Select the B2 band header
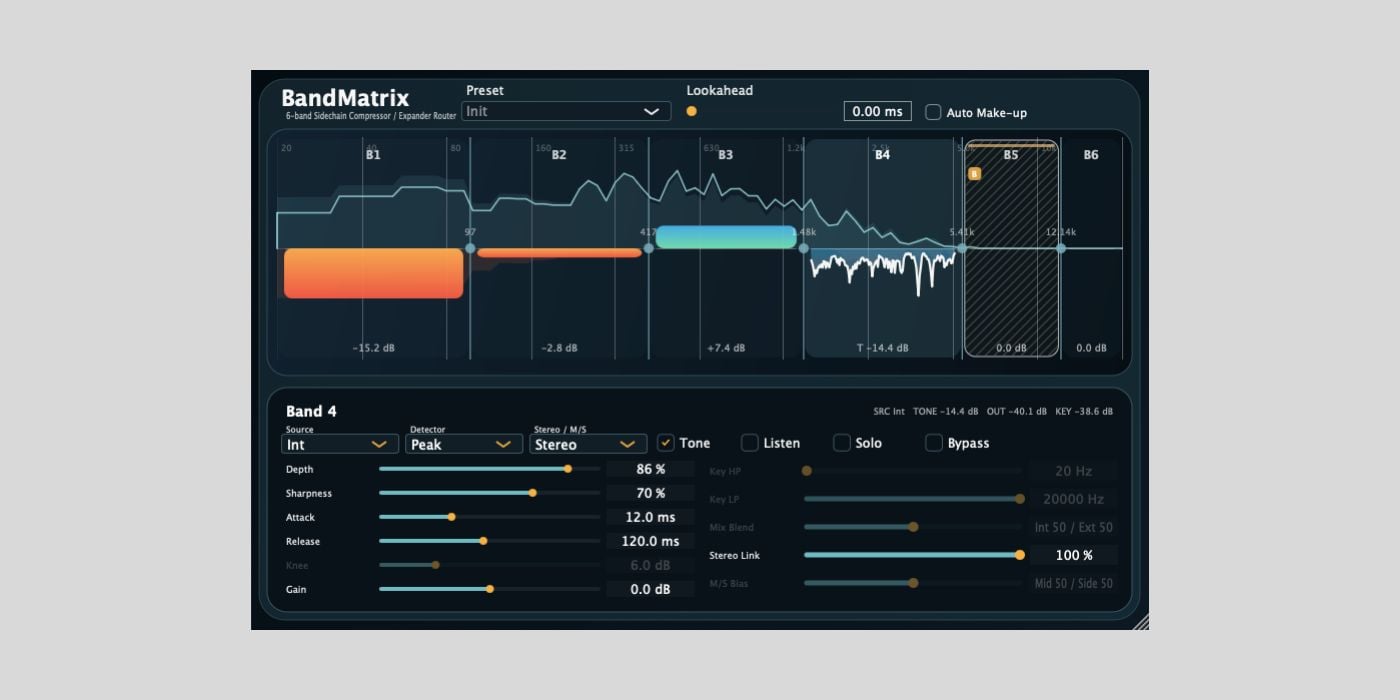Viewport: 1400px width, 700px height. [x=559, y=155]
